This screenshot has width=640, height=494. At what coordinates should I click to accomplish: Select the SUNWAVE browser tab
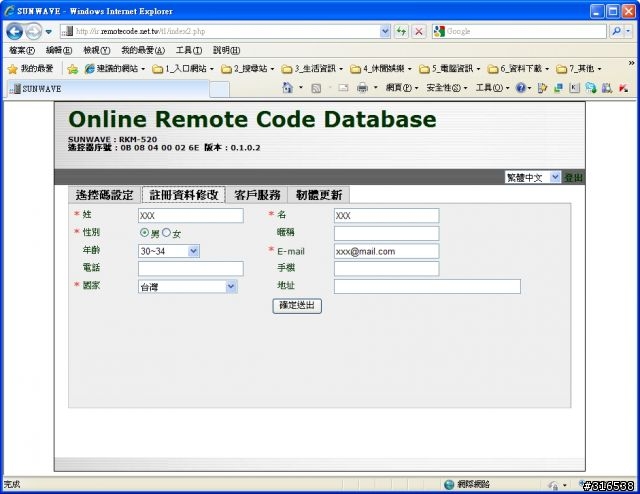(108, 89)
